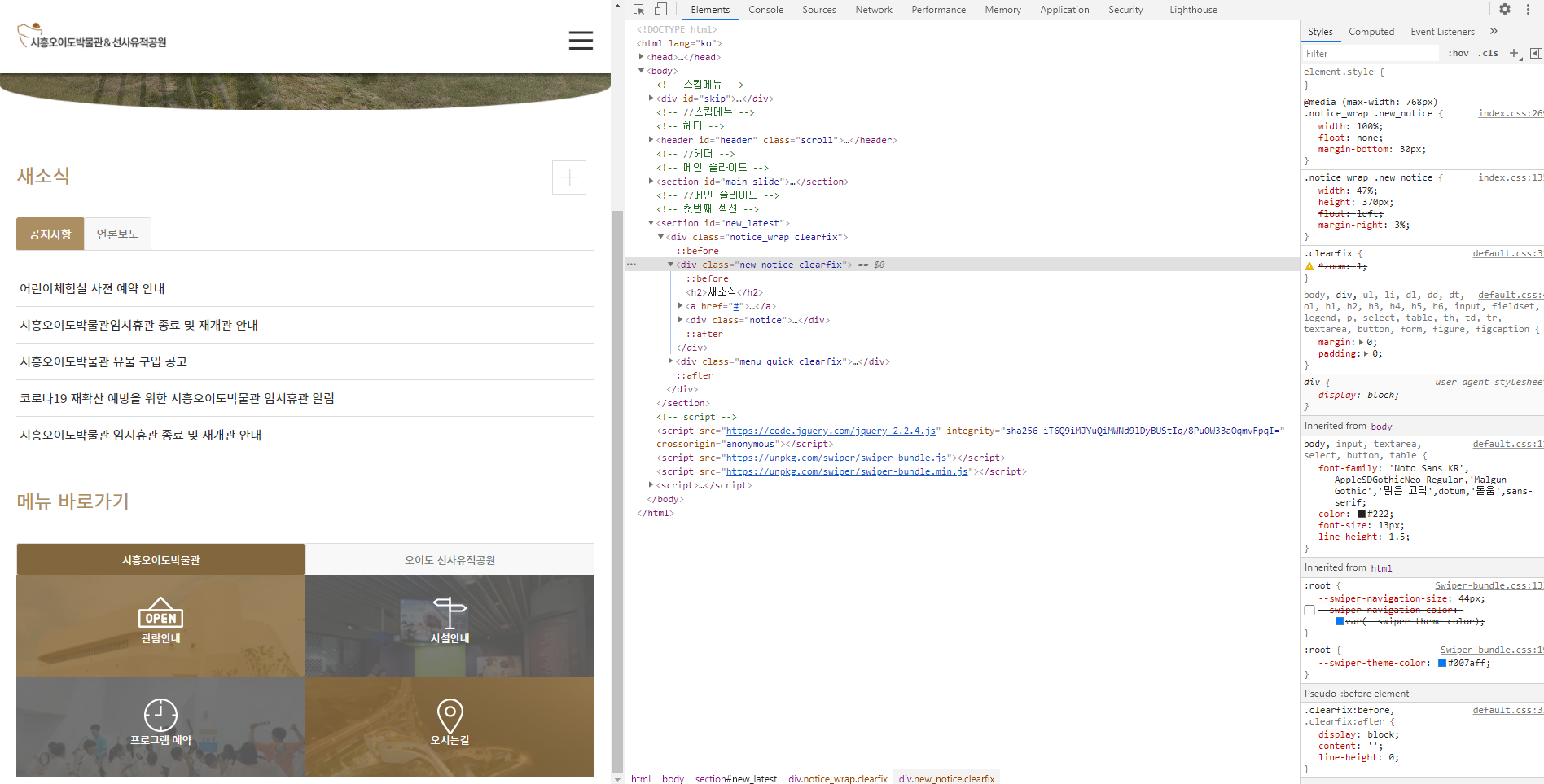This screenshot has width=1544, height=784.
Task: Select html in the breadcrumb bar
Action: 641,779
